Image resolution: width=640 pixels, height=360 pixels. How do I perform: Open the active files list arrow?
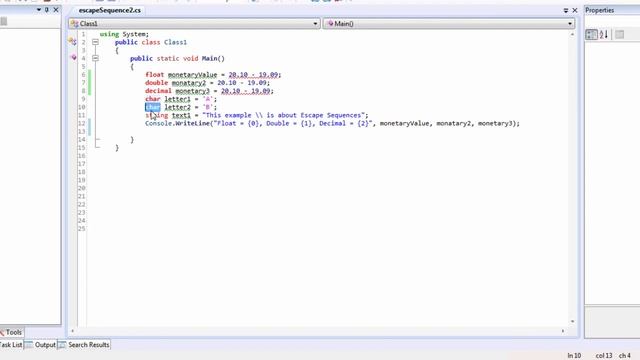(x=566, y=11)
